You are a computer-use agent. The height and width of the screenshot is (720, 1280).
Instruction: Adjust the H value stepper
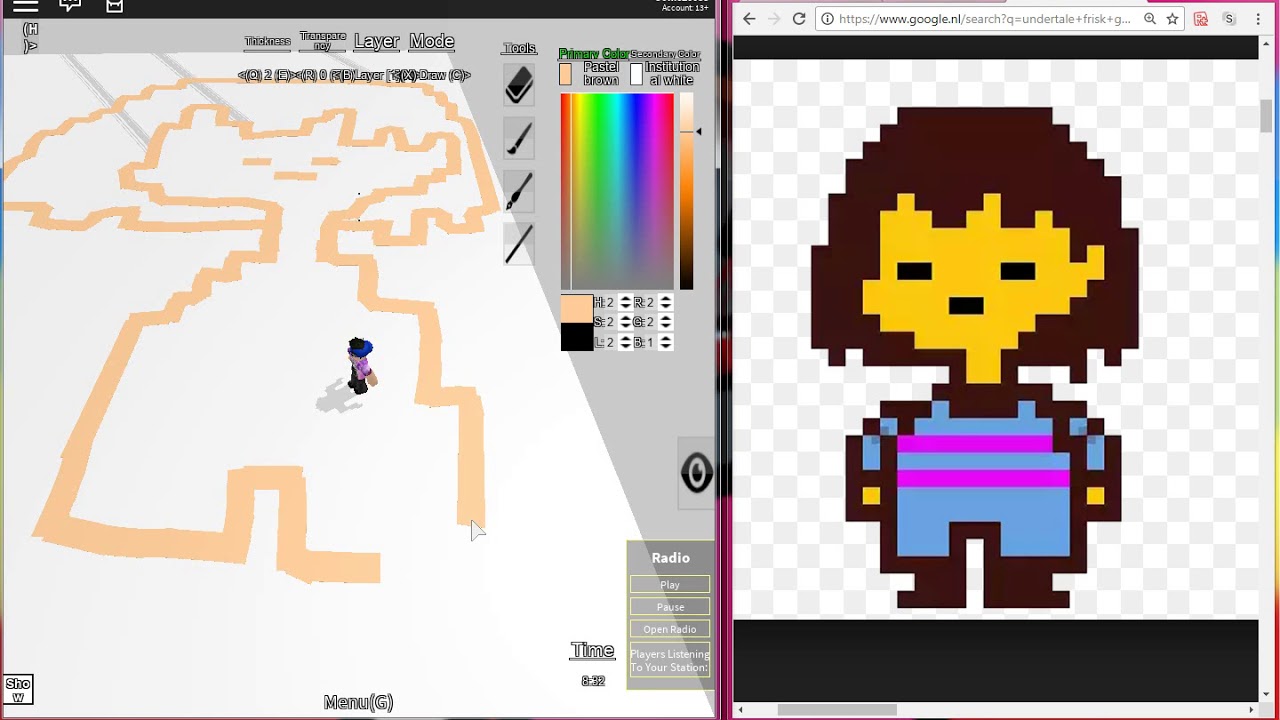(x=625, y=302)
